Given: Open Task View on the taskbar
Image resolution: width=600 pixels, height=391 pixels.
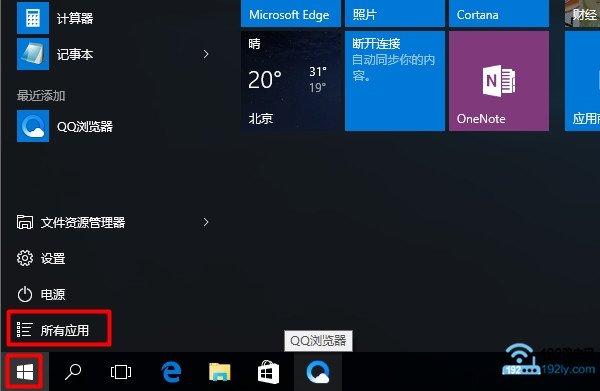Looking at the screenshot, I should pos(121,372).
